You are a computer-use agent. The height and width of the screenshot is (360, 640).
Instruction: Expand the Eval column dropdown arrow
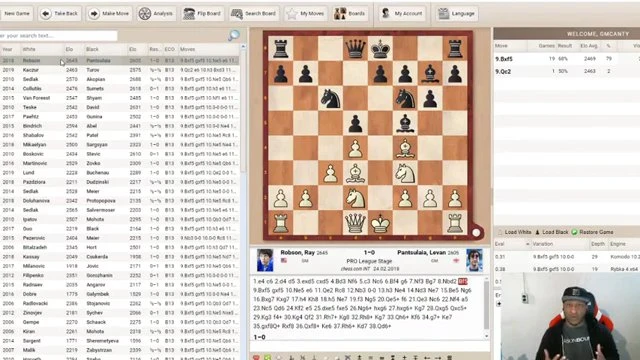pyautogui.click(x=527, y=244)
